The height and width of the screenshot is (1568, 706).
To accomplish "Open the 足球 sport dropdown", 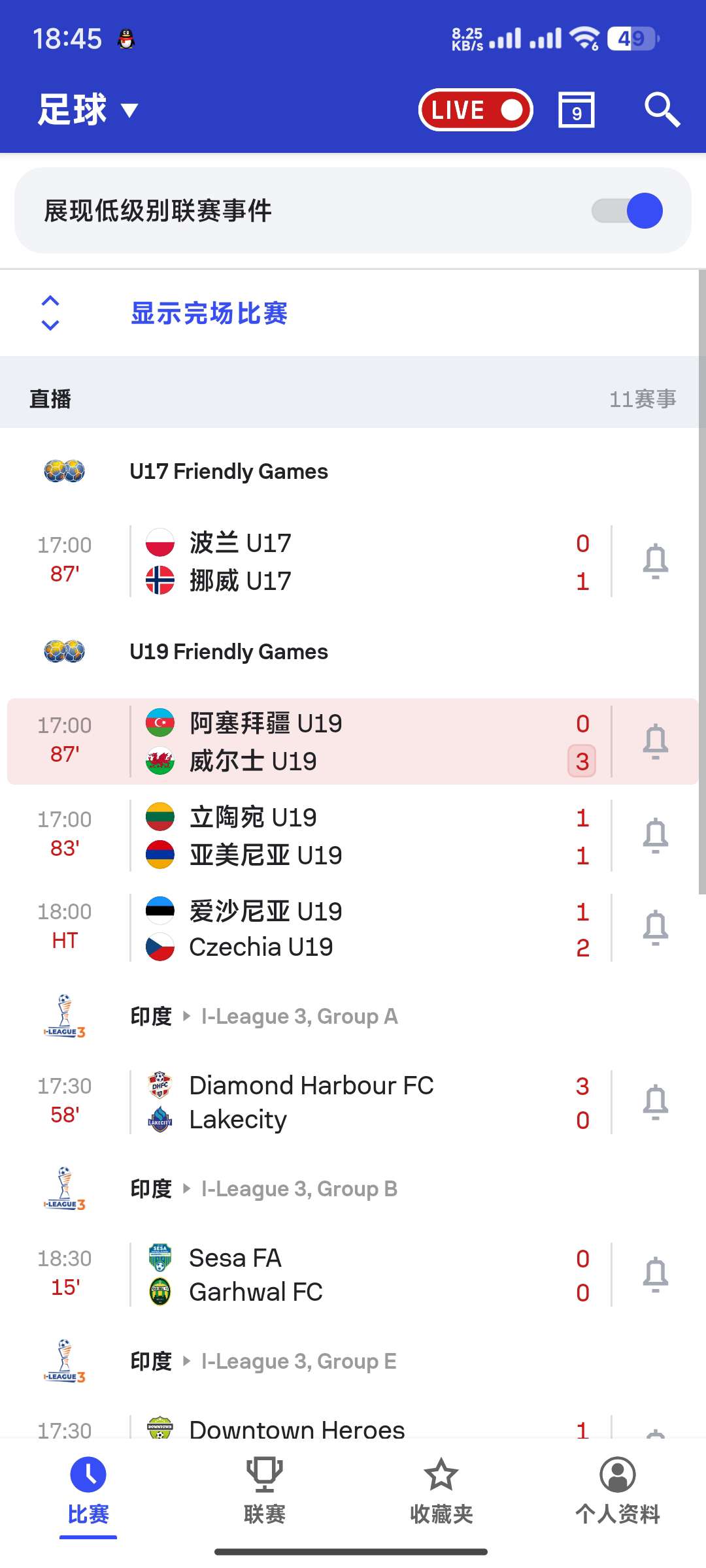I will pos(88,110).
